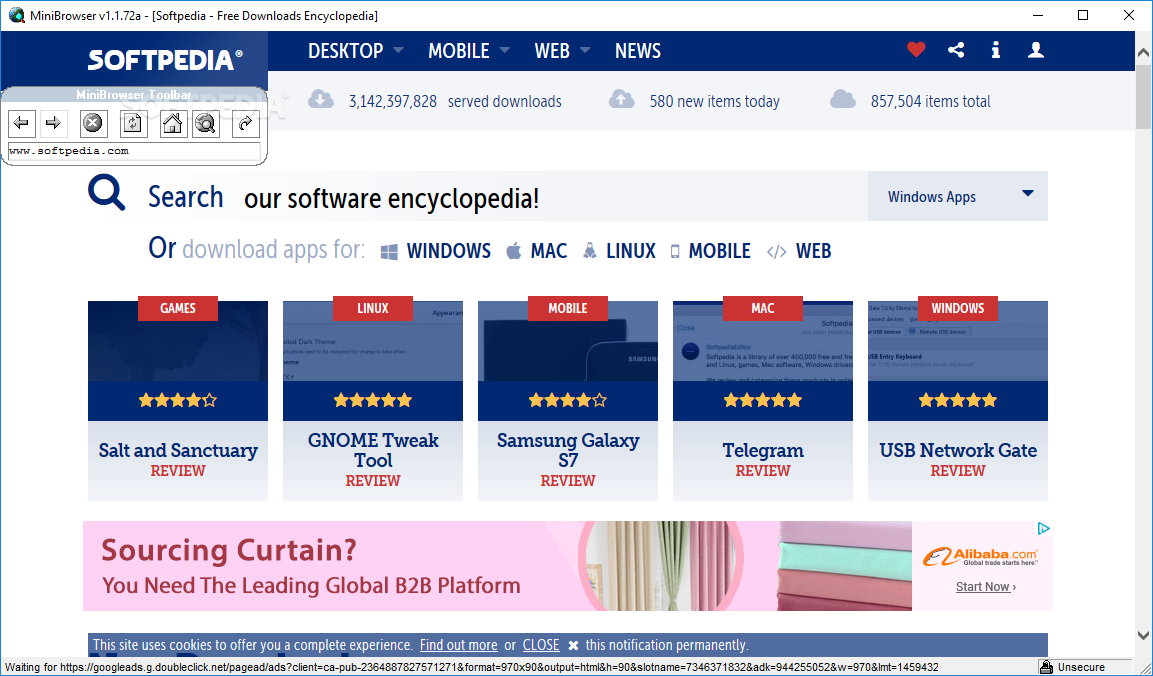Stop page loading in MiniBrowser toolbar
Screen dimensions: 1153x676
point(93,123)
